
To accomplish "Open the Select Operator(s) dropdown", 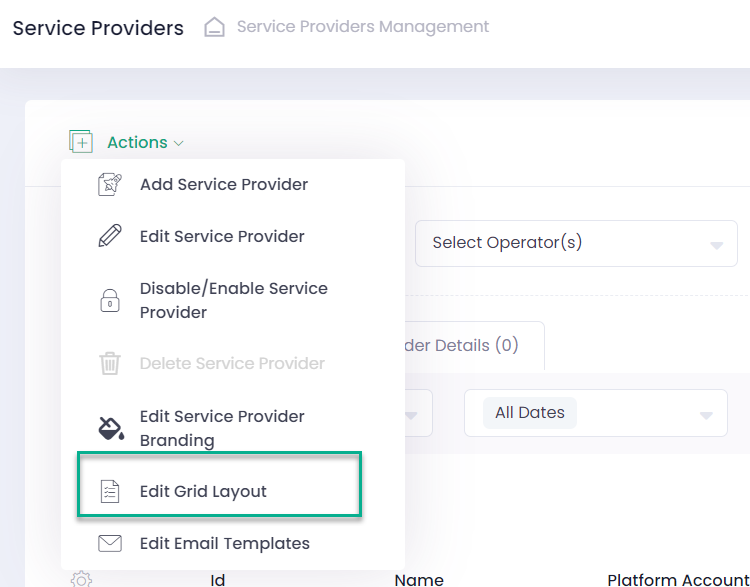I will click(x=575, y=243).
